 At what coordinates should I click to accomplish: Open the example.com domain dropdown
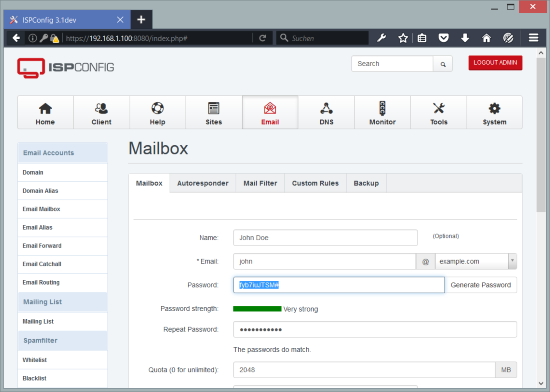[x=476, y=262]
